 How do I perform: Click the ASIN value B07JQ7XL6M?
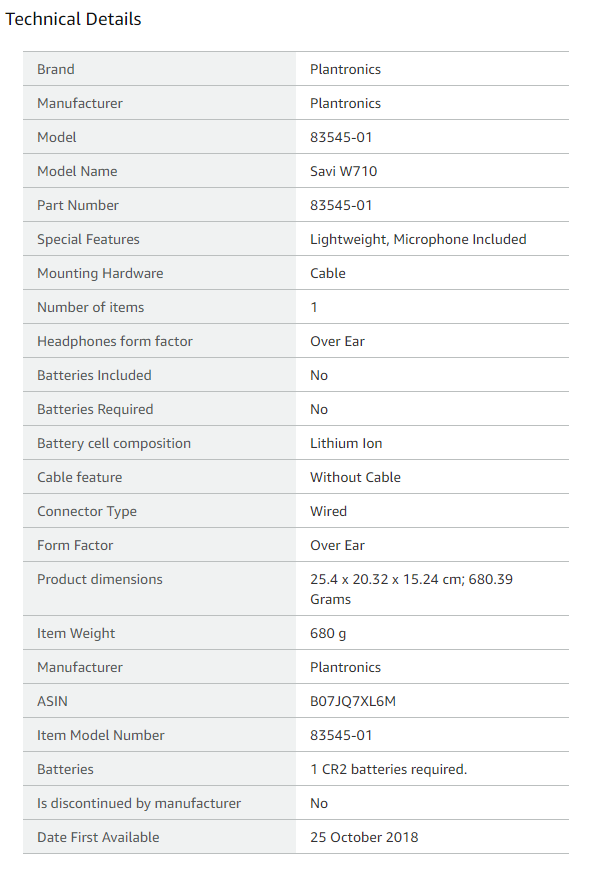[353, 702]
